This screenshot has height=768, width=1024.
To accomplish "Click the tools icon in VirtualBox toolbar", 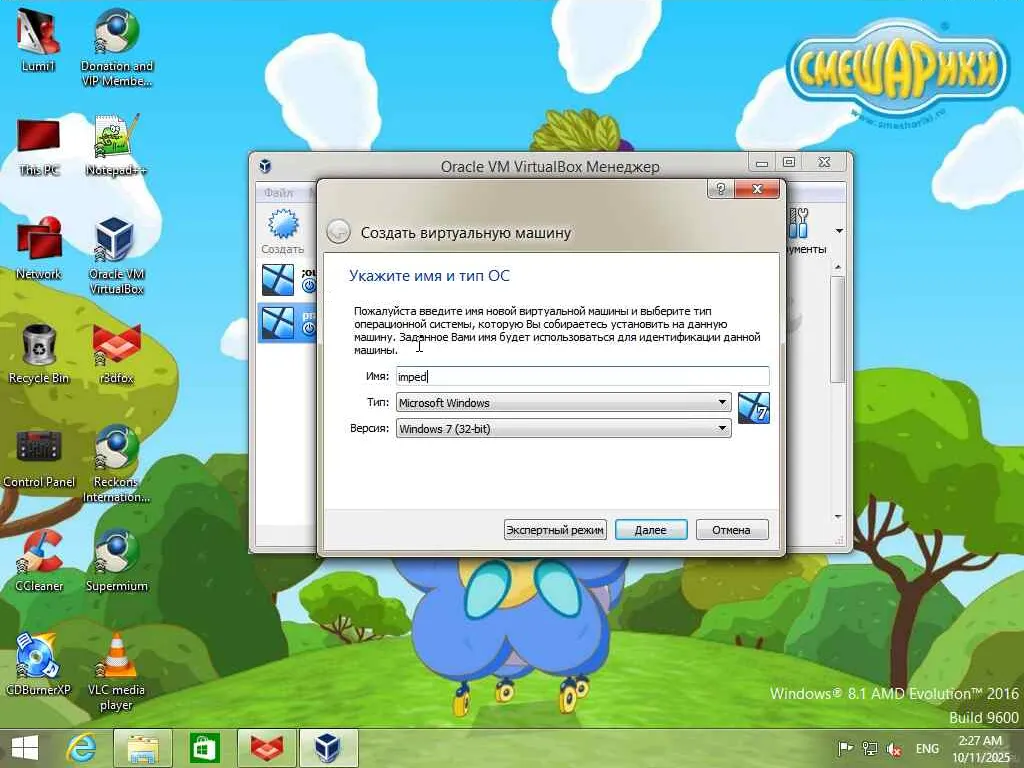I will pos(799,223).
